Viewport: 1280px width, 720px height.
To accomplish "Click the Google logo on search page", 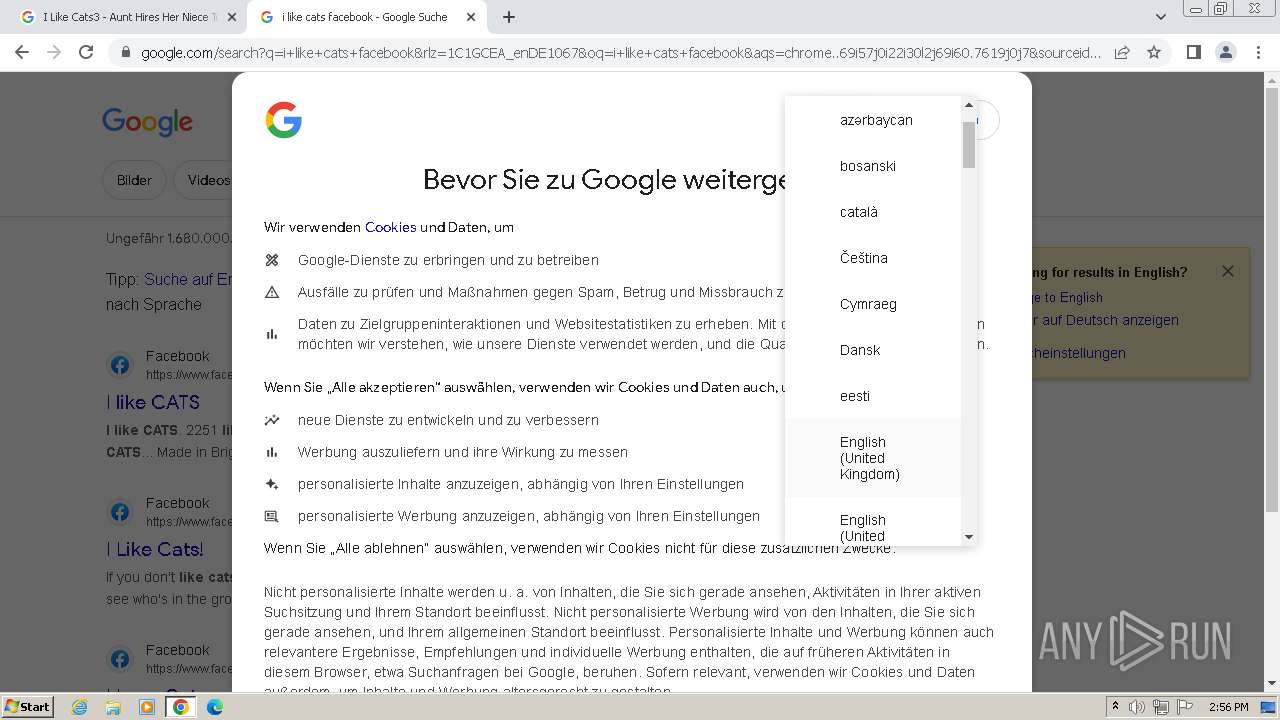I will [x=147, y=122].
